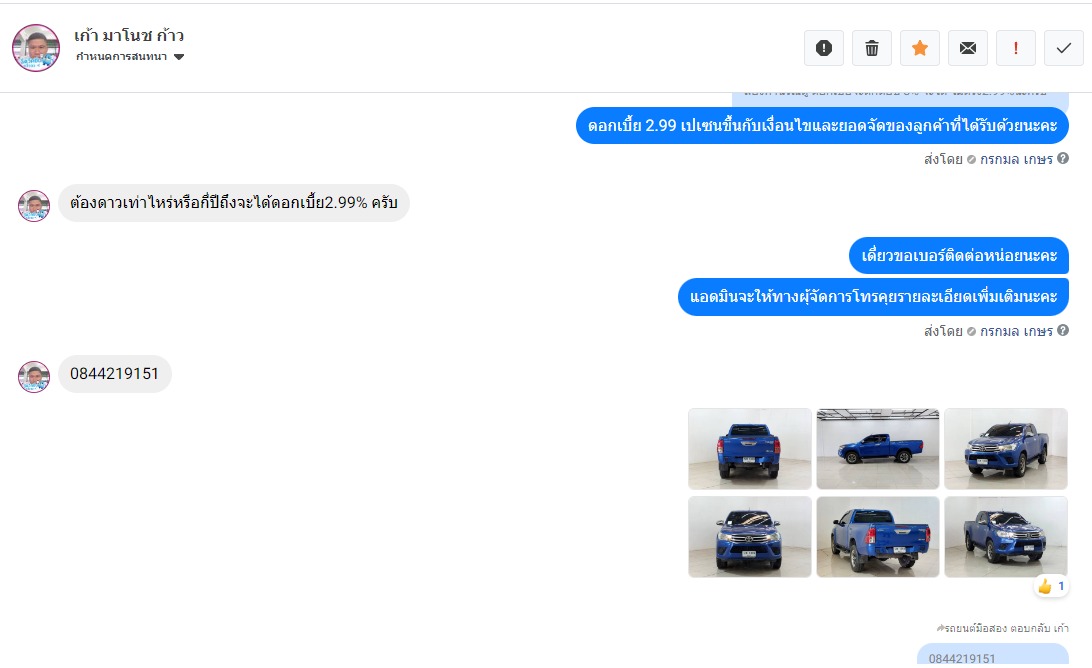Open blue pickup rear-view photo

[x=750, y=449]
